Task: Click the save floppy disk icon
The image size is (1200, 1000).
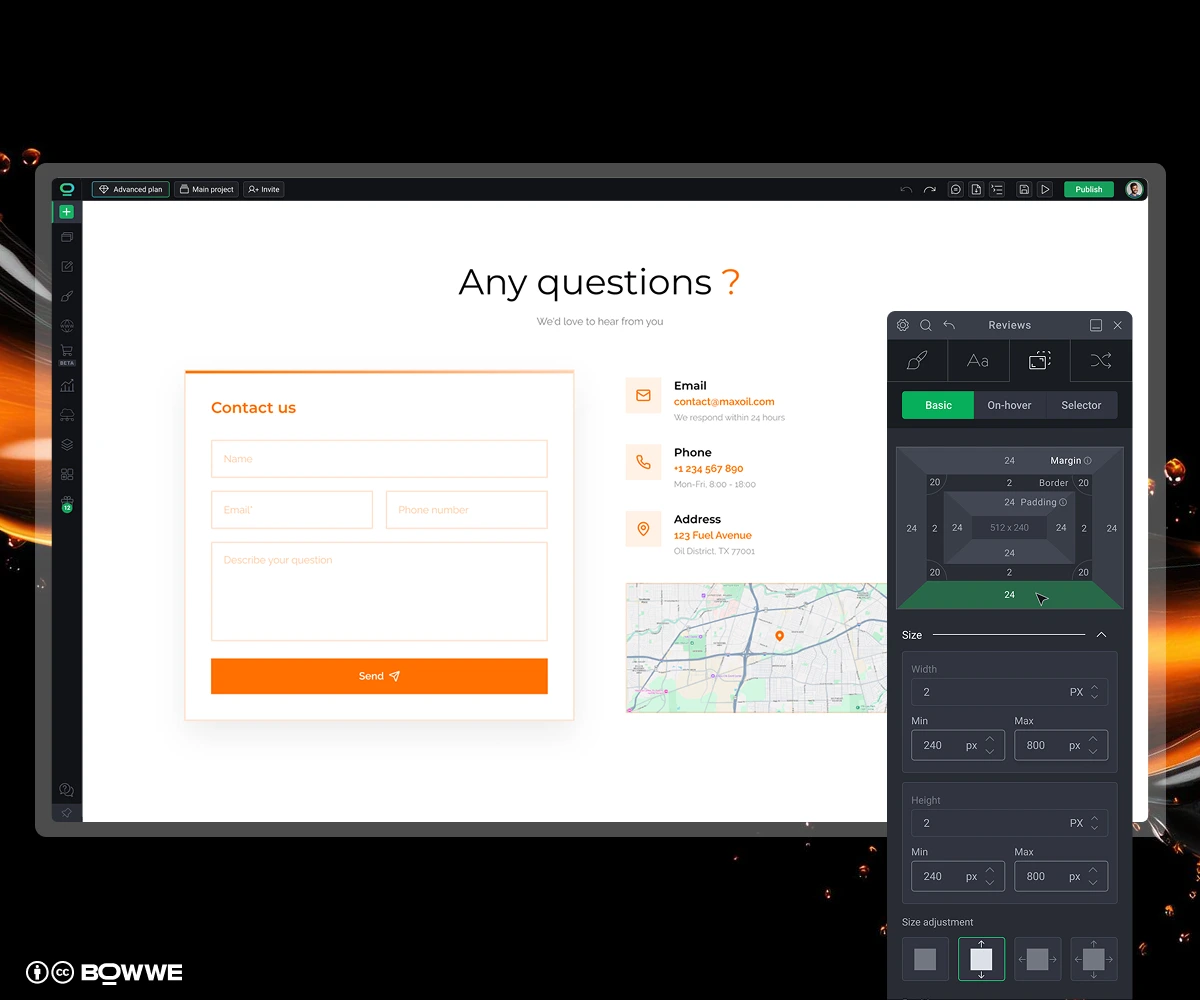Action: 1024,189
